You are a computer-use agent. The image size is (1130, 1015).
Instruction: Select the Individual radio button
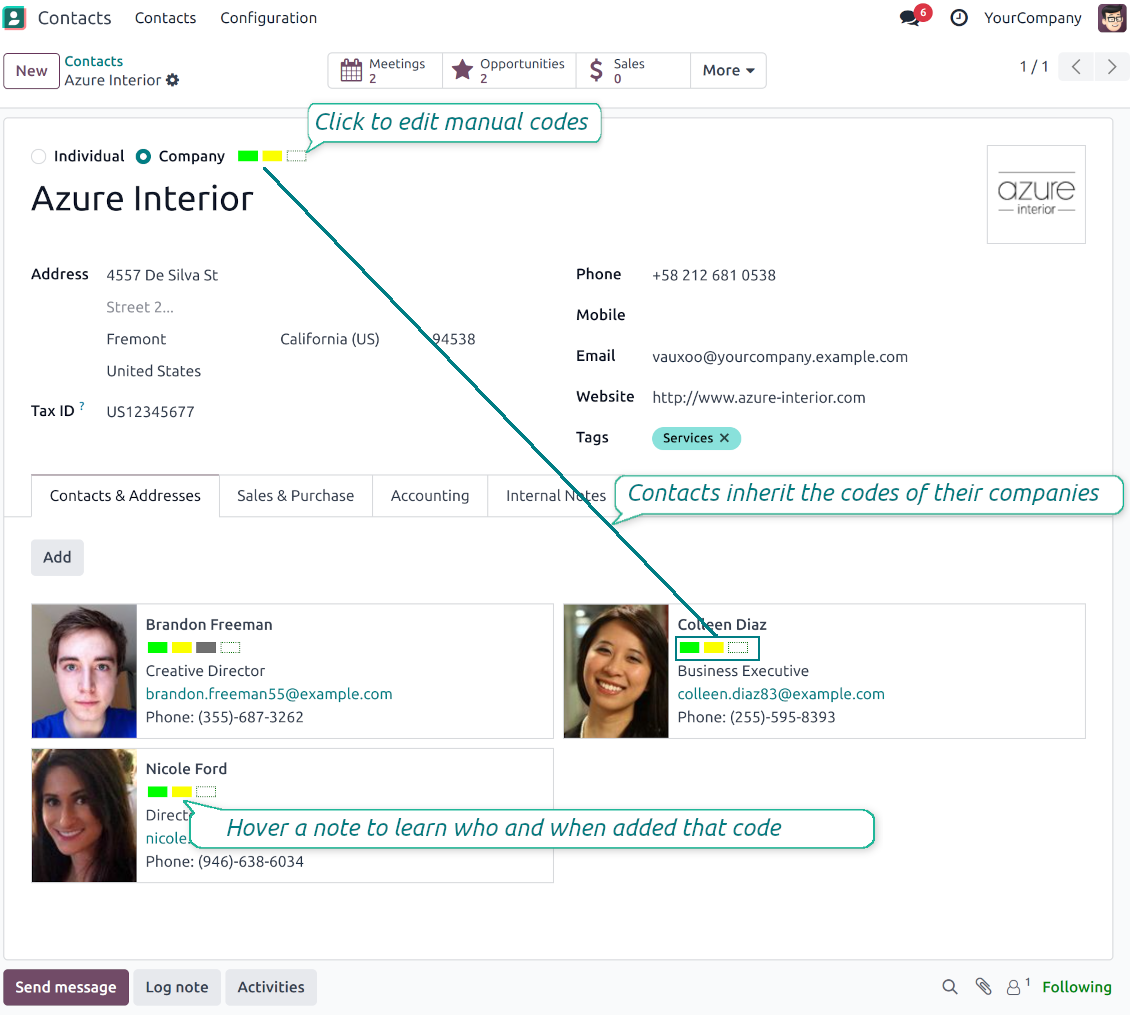[x=39, y=156]
